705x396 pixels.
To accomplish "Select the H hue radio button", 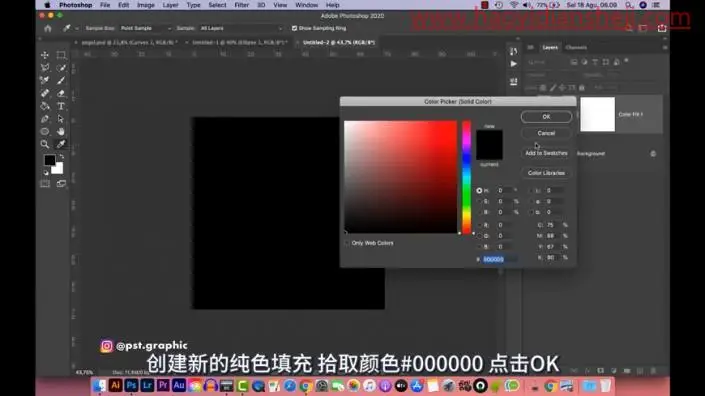I will pos(479,191).
